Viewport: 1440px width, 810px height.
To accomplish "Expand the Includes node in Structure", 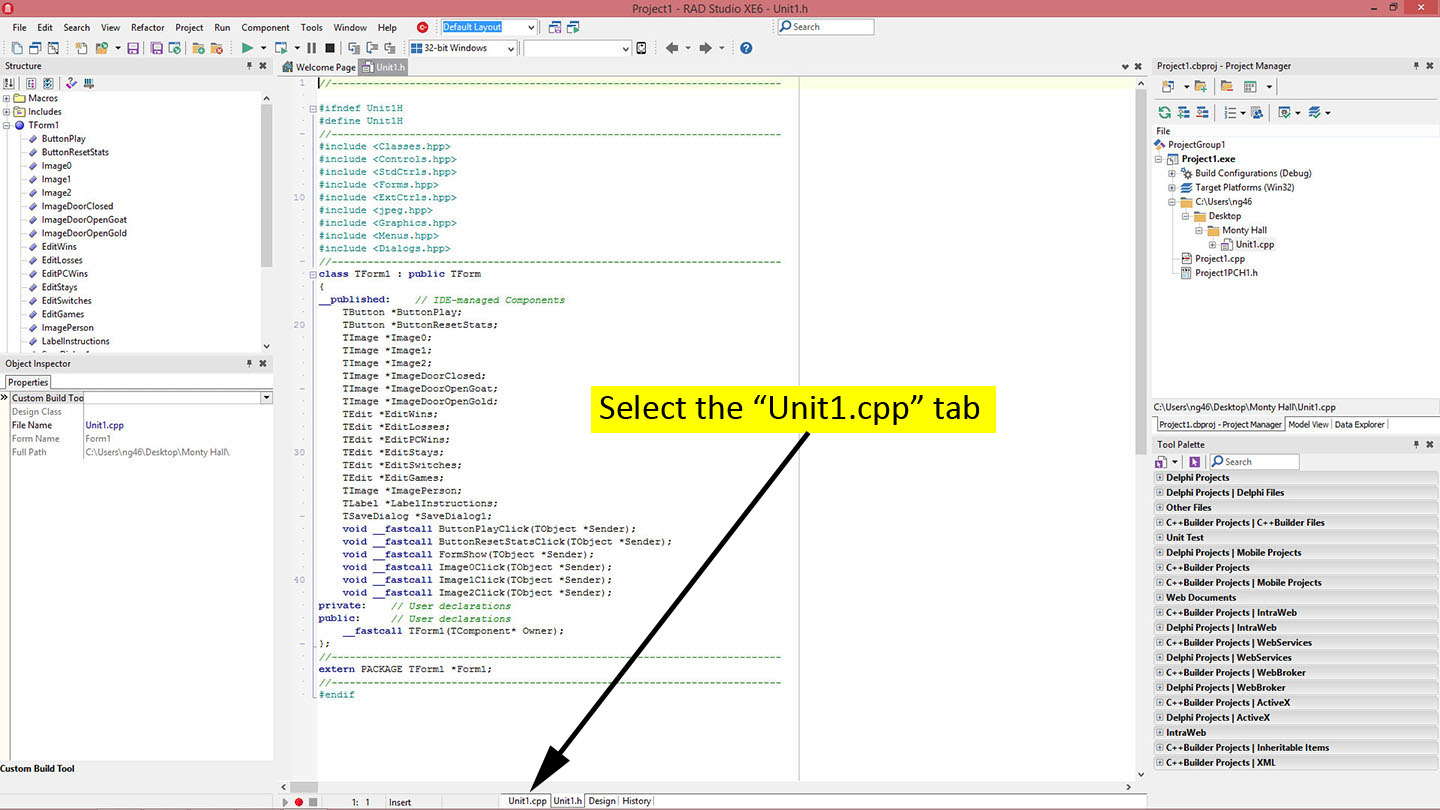I will [x=7, y=112].
